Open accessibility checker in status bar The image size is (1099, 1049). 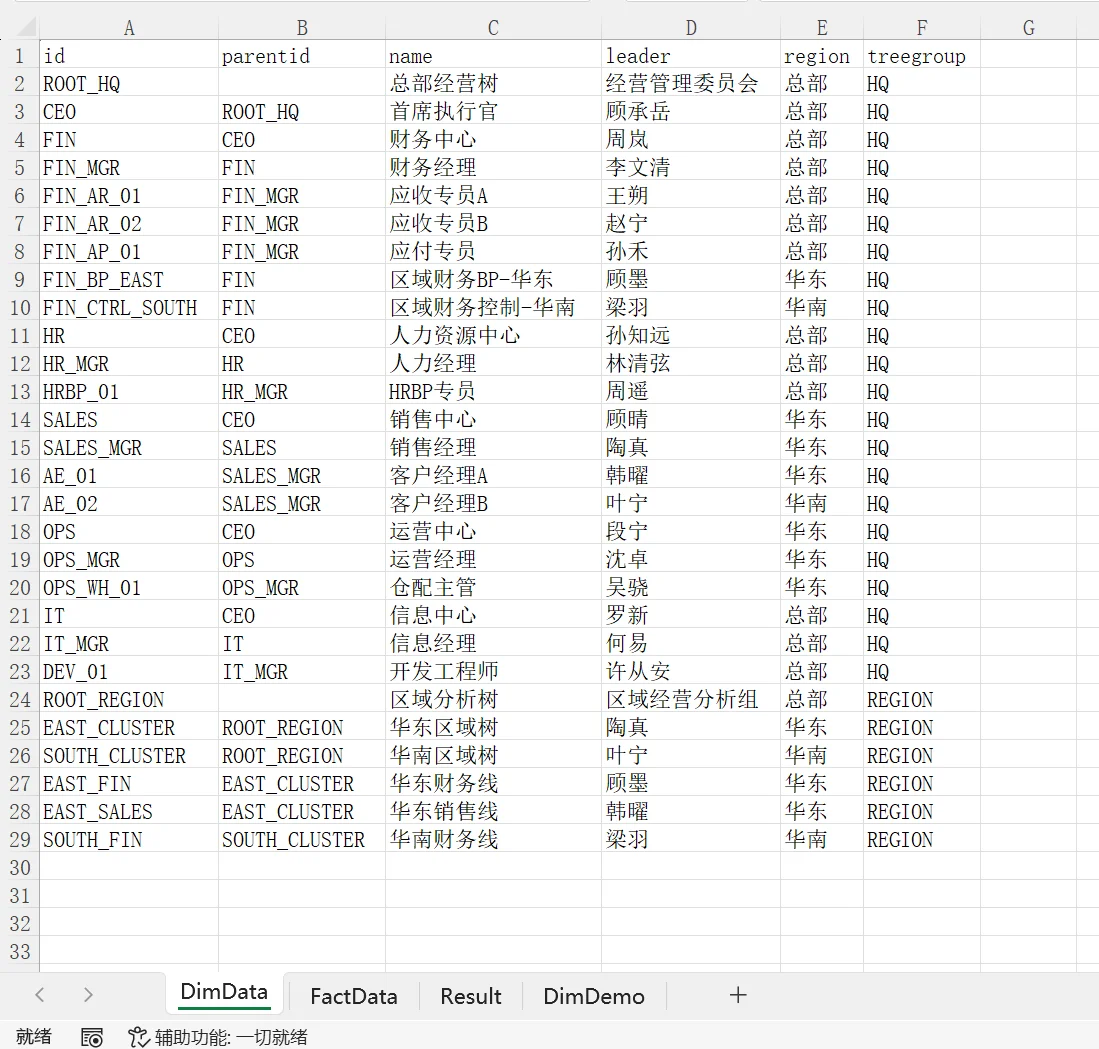218,1037
